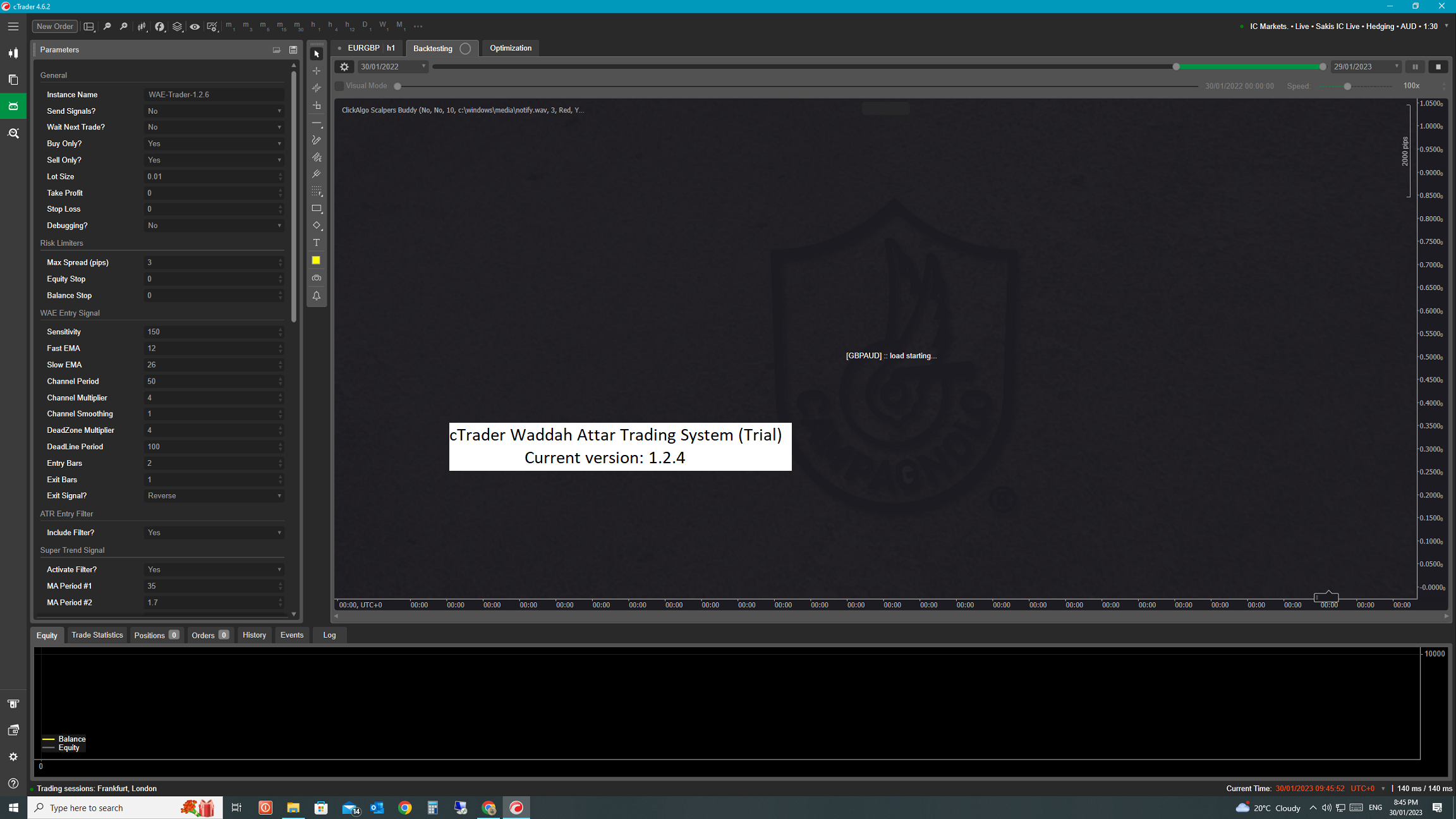This screenshot has height=819, width=1456.
Task: Pick the yellow drawing color swatch
Action: pyautogui.click(x=316, y=260)
